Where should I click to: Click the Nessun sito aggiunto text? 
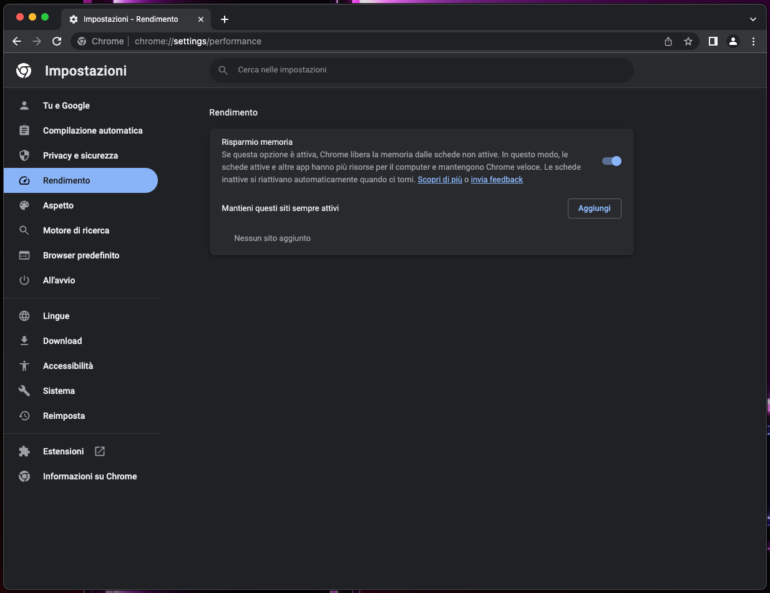[x=272, y=238]
